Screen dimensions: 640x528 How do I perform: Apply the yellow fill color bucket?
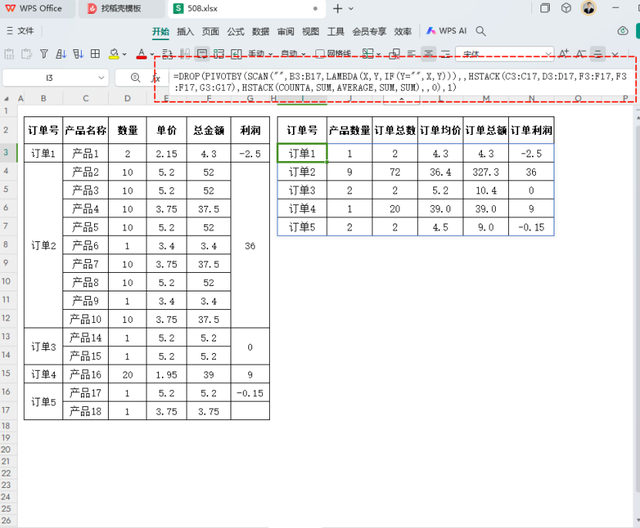114,54
